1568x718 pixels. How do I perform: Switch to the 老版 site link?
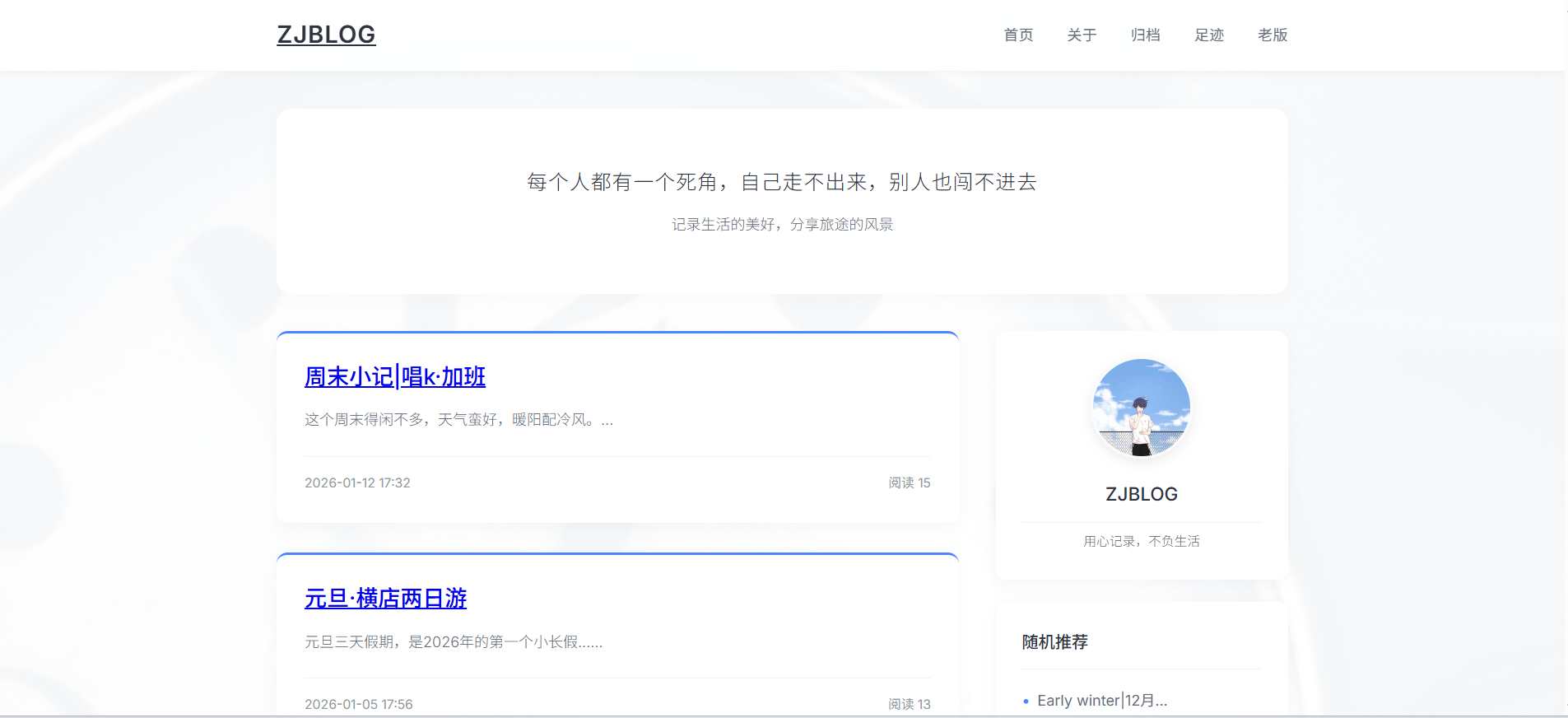coord(1273,35)
